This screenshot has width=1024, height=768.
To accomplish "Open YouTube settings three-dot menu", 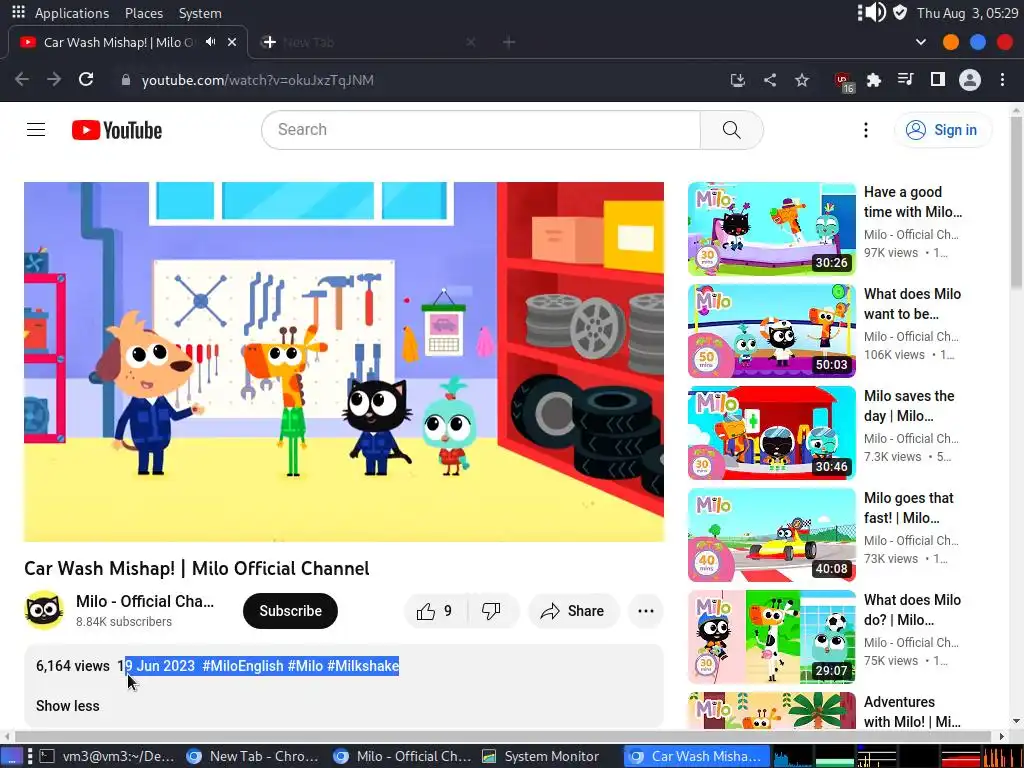I will pyautogui.click(x=866, y=130).
